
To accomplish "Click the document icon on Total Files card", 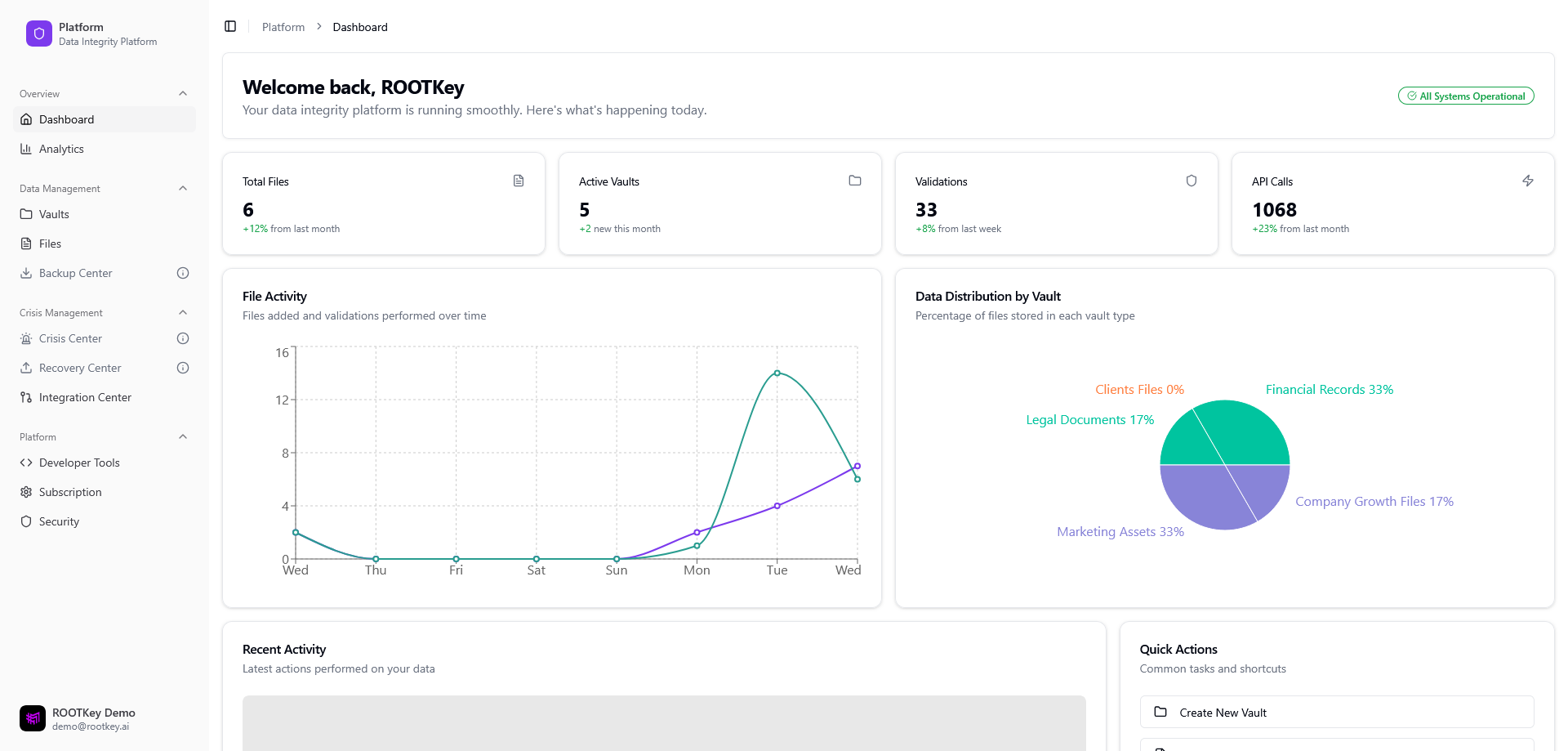I will click(519, 181).
